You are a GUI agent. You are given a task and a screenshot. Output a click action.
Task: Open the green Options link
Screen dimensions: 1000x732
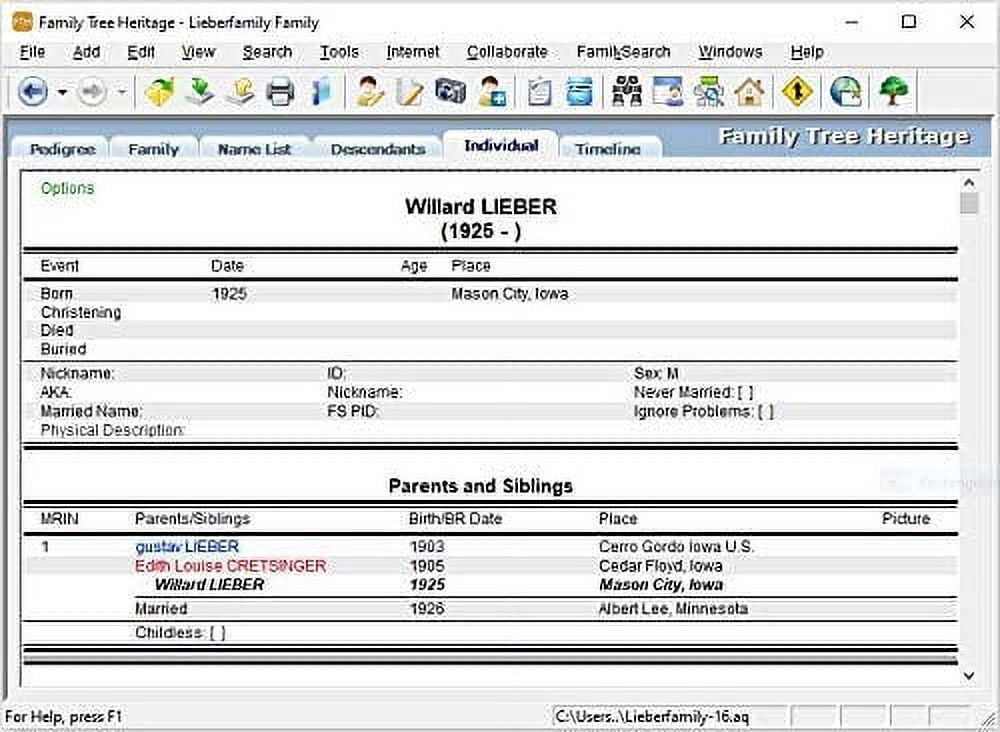[67, 188]
